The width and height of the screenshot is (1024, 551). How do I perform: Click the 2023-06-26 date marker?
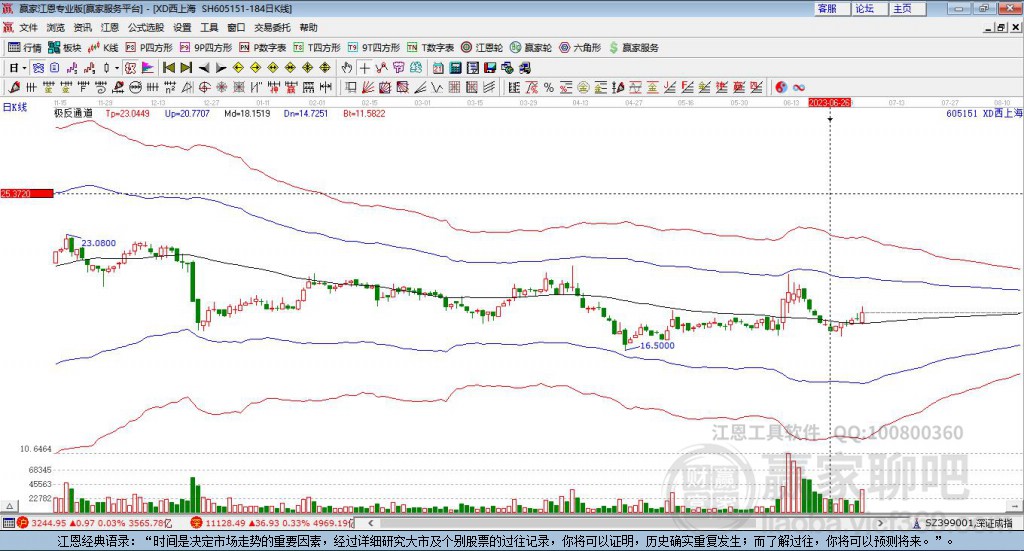829,102
